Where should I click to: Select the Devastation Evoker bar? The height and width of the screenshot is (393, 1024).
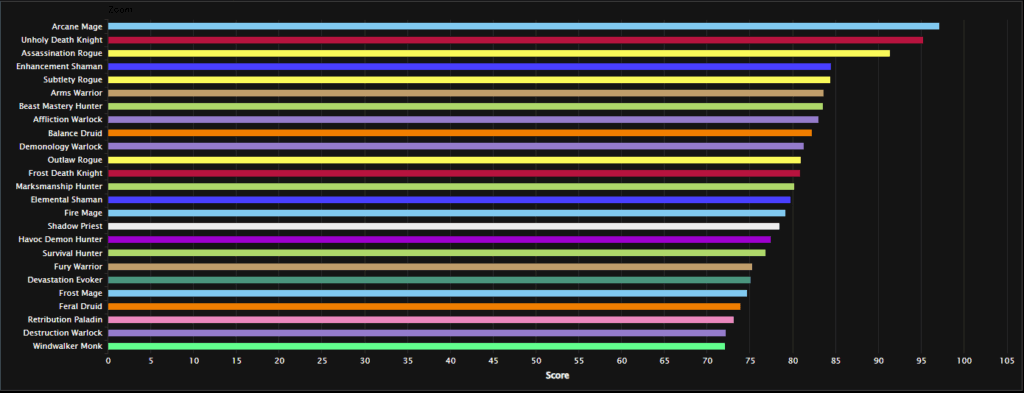tap(429, 280)
